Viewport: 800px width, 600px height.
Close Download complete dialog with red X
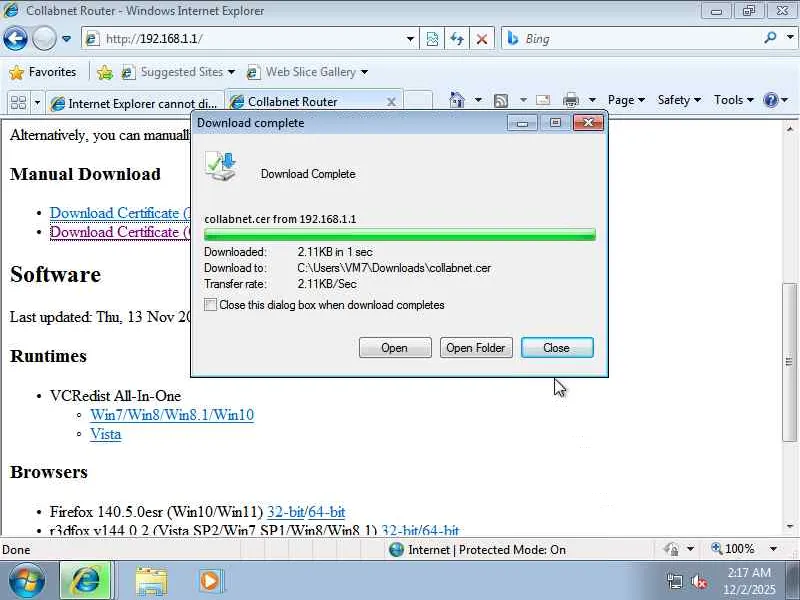coord(588,123)
